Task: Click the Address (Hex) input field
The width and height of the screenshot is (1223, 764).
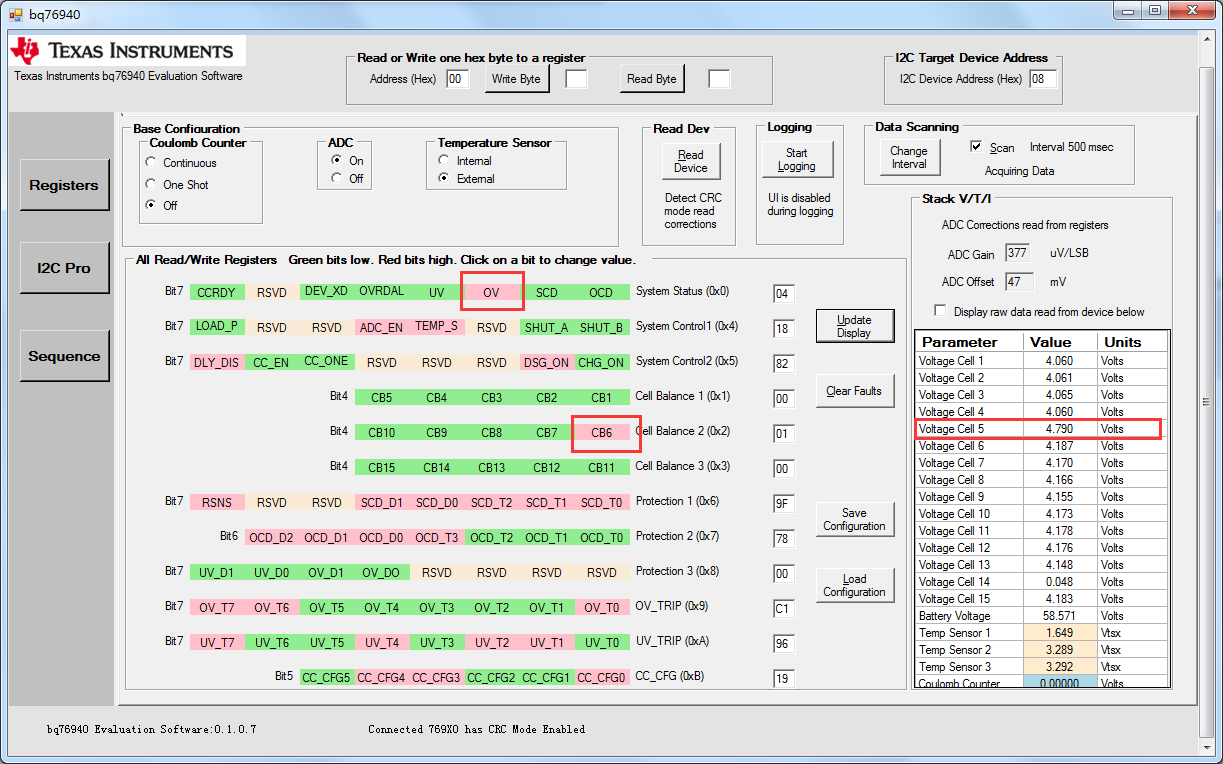Action: pyautogui.click(x=457, y=79)
